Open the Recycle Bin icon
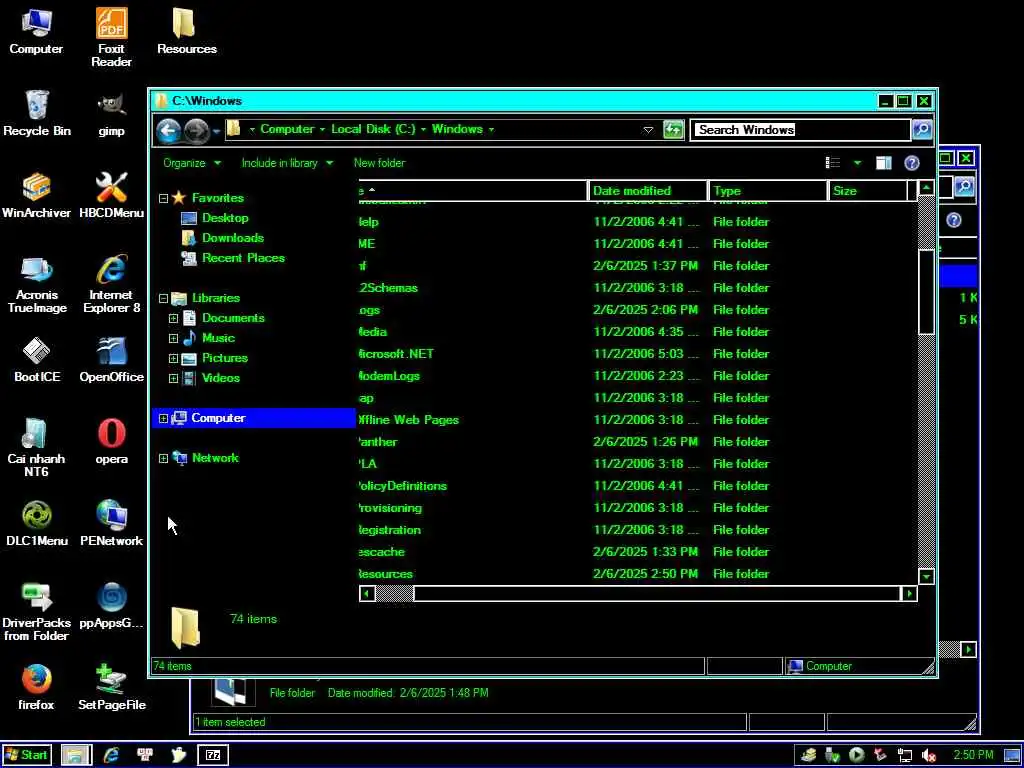Viewport: 1024px width, 768px height. coord(37,114)
